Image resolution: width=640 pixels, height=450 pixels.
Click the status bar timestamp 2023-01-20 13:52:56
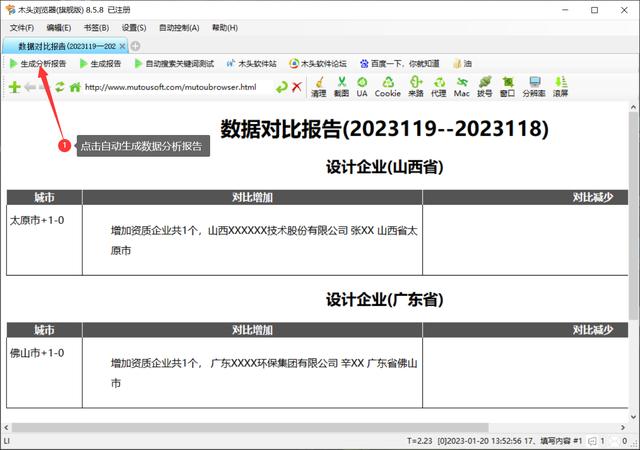pos(485,441)
